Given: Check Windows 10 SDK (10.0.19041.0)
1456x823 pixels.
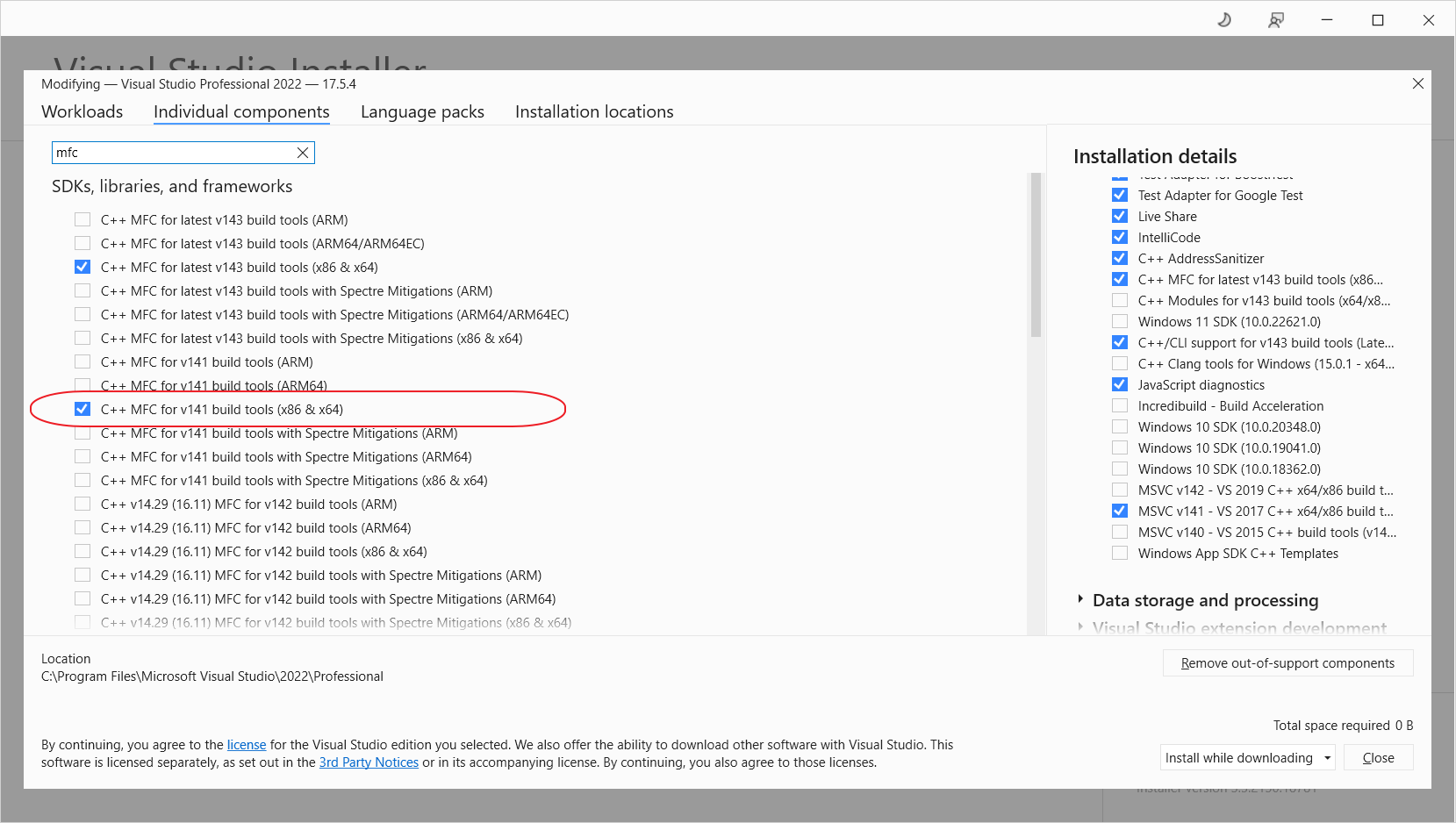Looking at the screenshot, I should tap(1120, 447).
